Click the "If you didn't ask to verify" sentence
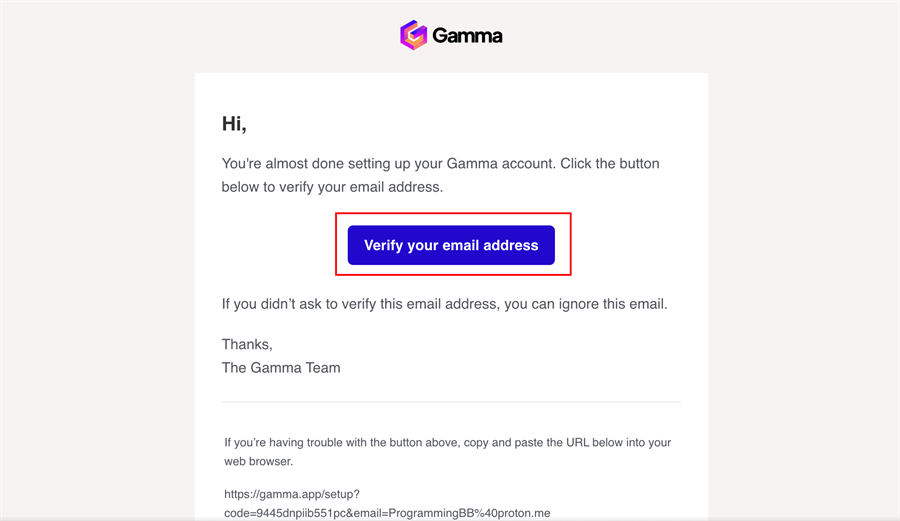Image resolution: width=900 pixels, height=521 pixels. [x=444, y=303]
